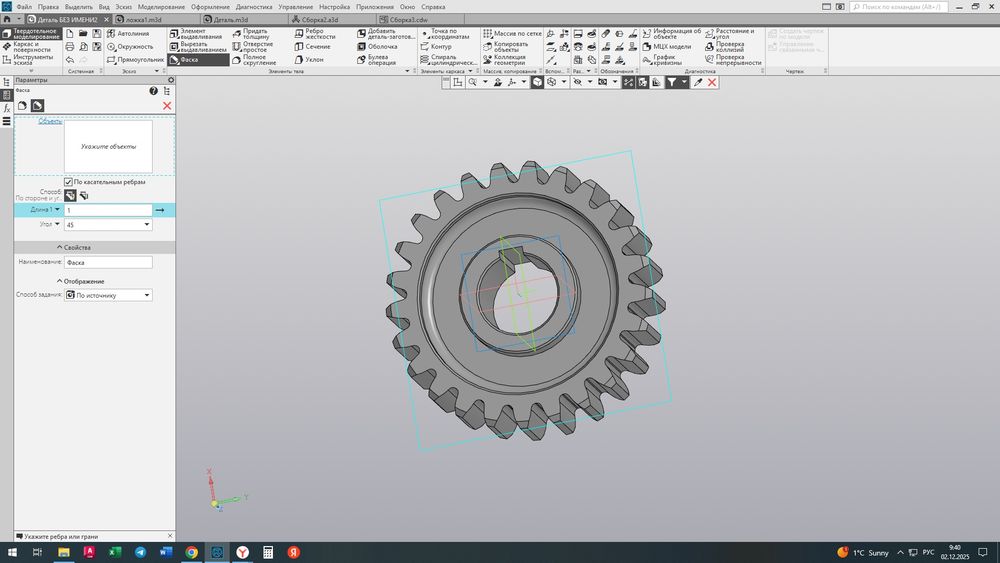The width and height of the screenshot is (1000, 563).
Task: Toggle shaded cube display mode in view toolbar
Action: [x=538, y=82]
